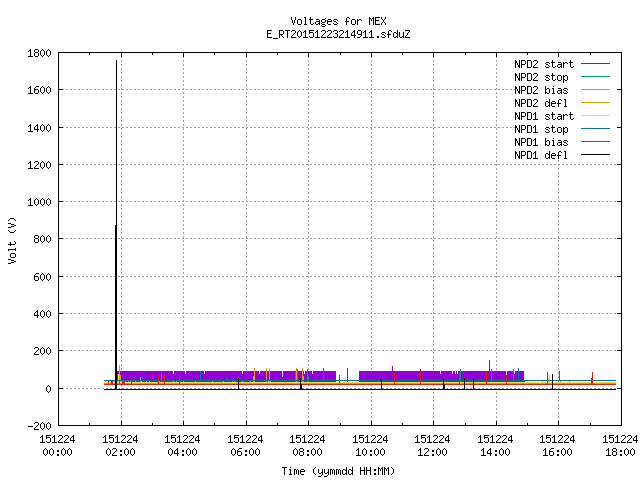The image size is (640, 480).
Task: Click the 151224 00:00 time tick label
Action: click(x=58, y=446)
